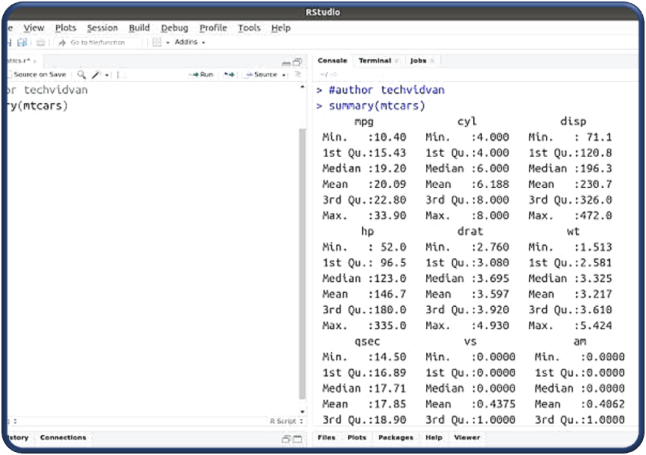Image resolution: width=646 pixels, height=455 pixels.
Task: Open the Session menu
Action: pos(102,28)
